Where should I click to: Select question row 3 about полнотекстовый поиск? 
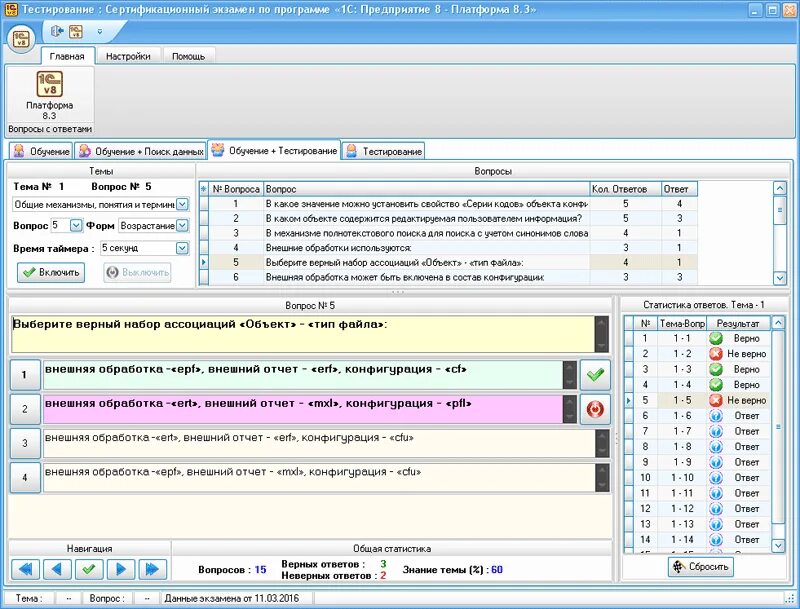448,233
